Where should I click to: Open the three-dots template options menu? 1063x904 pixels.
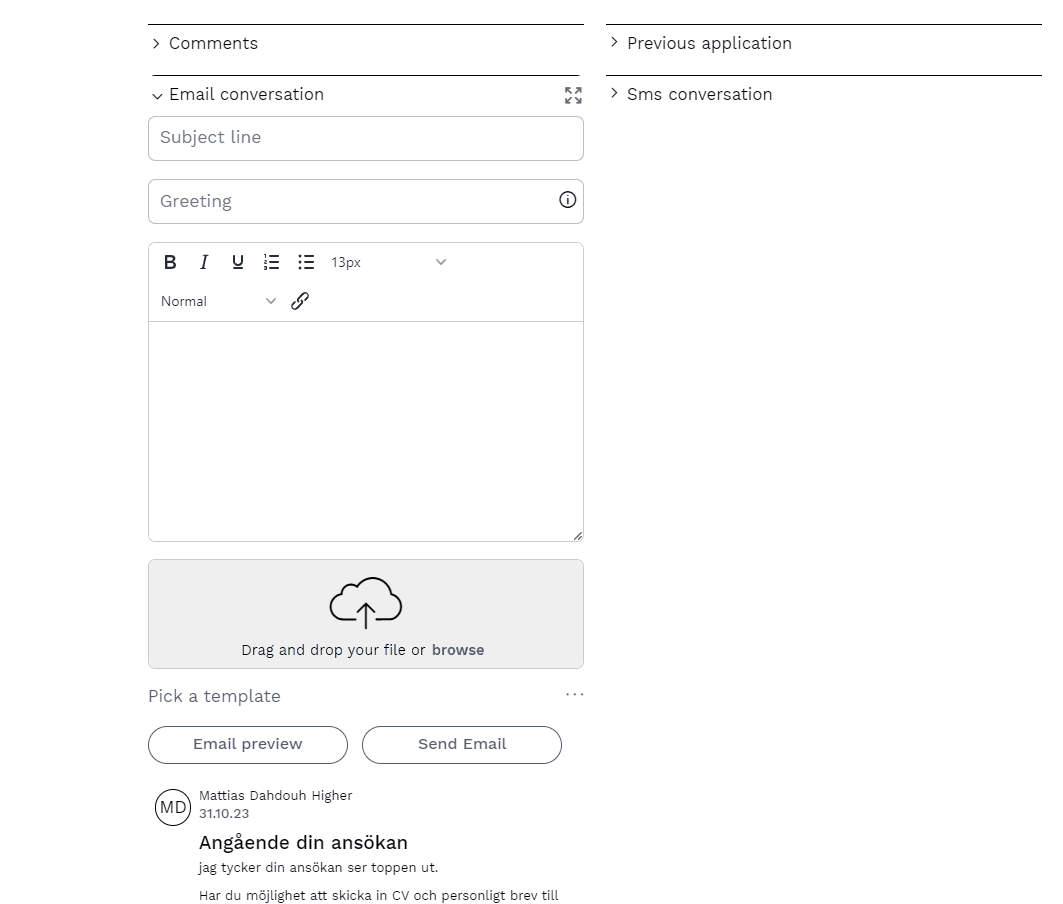click(574, 694)
